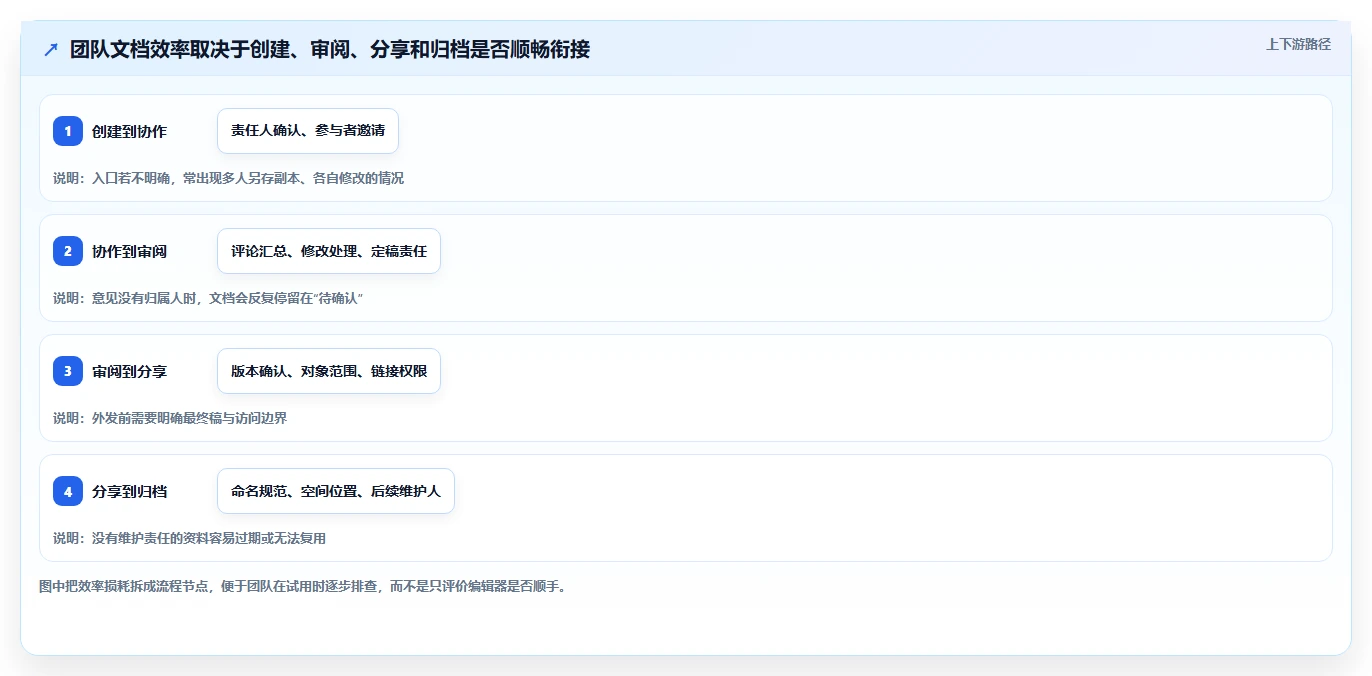Click the note 外发前需要明确最终稿与访问边界
The height and width of the screenshot is (676, 1372).
click(170, 418)
